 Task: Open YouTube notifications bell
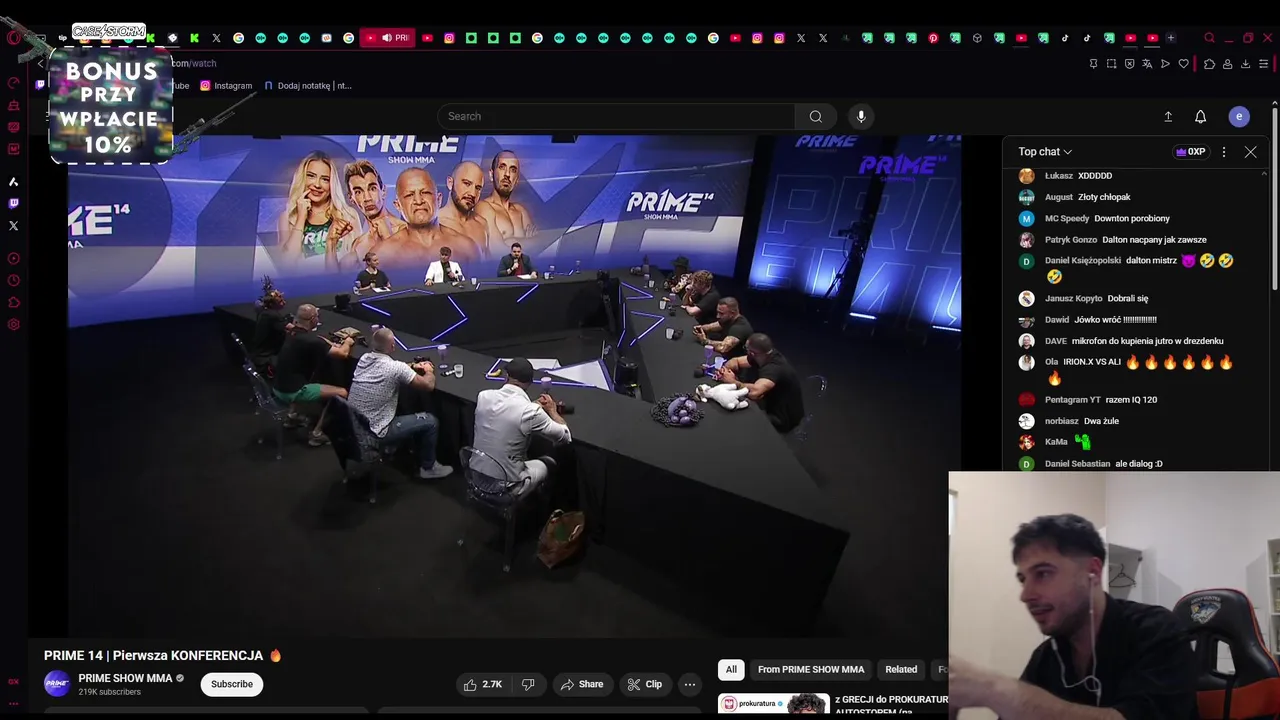1201,117
